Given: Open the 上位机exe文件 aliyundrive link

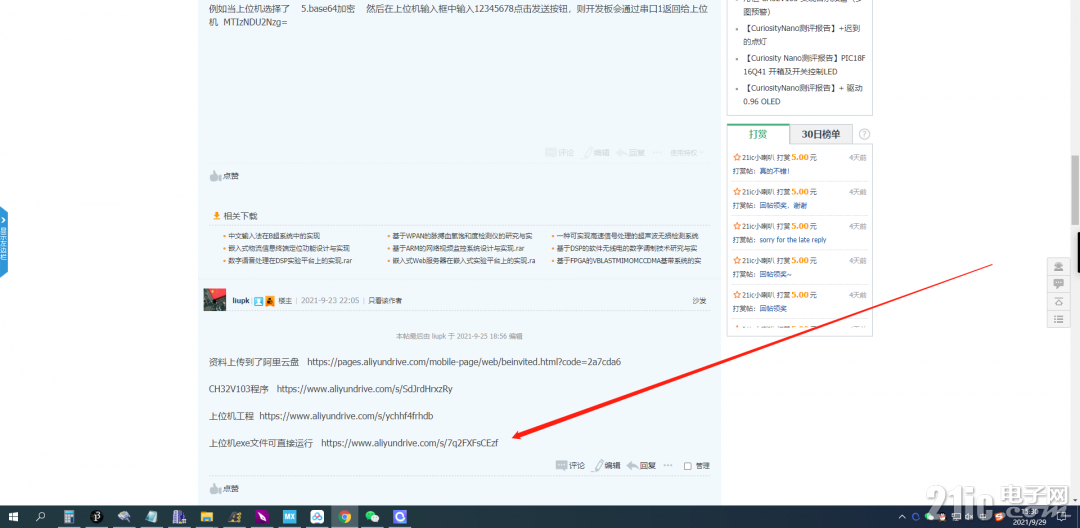Looking at the screenshot, I should pyautogui.click(x=409, y=443).
